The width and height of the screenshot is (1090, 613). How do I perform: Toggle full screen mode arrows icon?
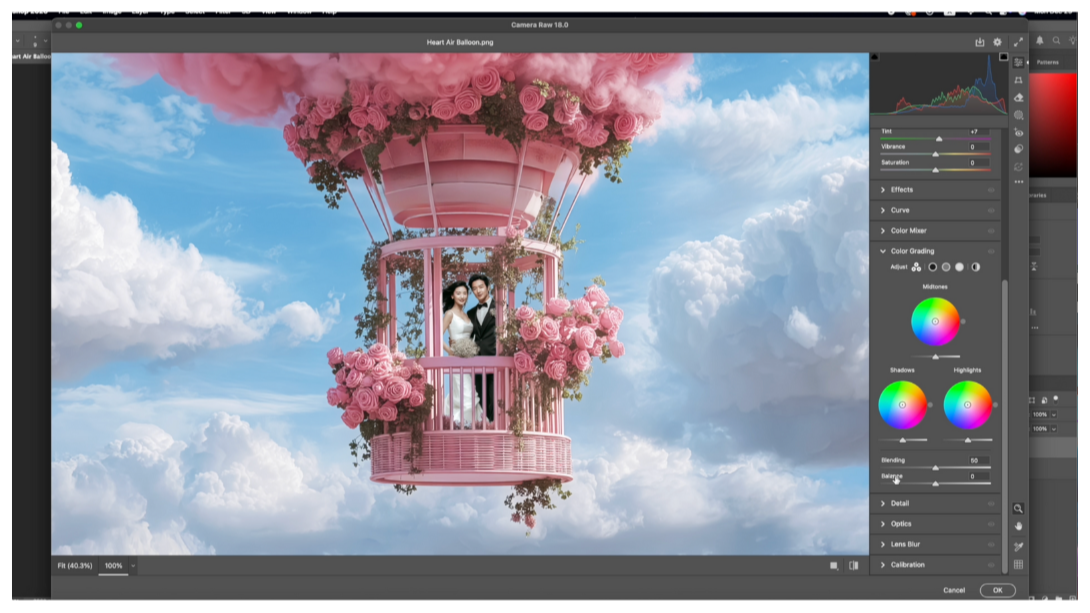1018,42
